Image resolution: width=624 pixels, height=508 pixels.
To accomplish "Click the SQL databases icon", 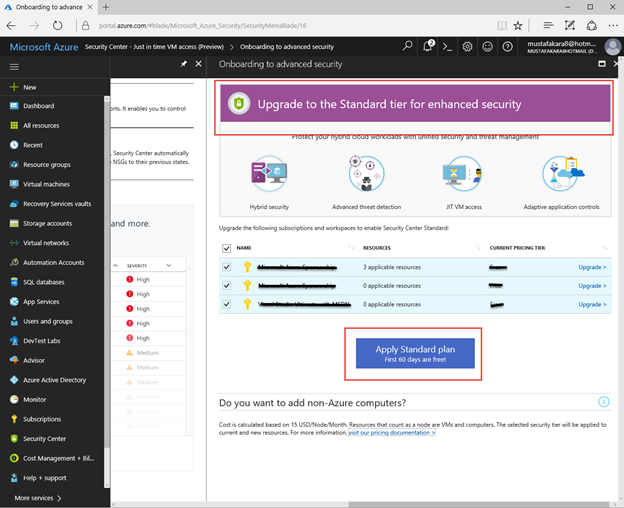I will pos(14,282).
